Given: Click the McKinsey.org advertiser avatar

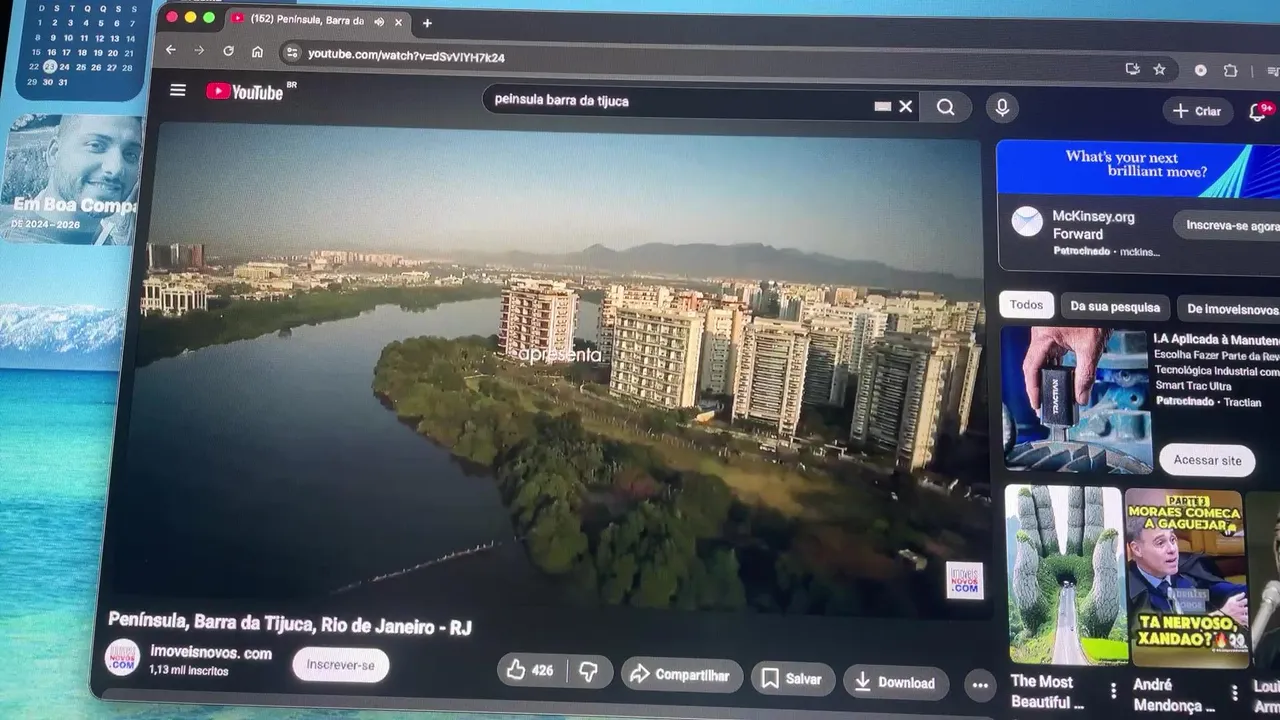Looking at the screenshot, I should click(1027, 221).
